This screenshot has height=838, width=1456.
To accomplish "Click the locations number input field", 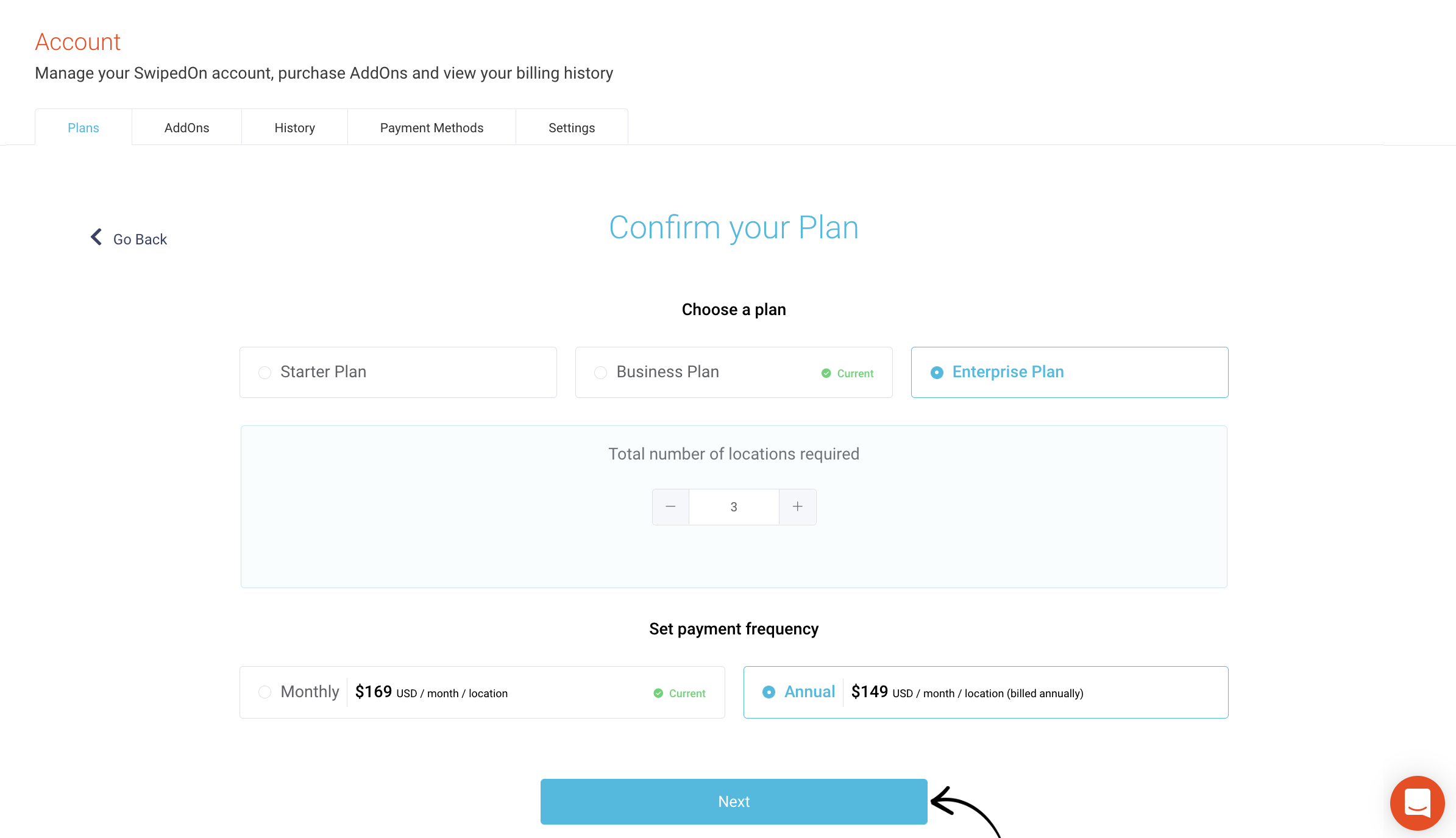I will pos(734,506).
